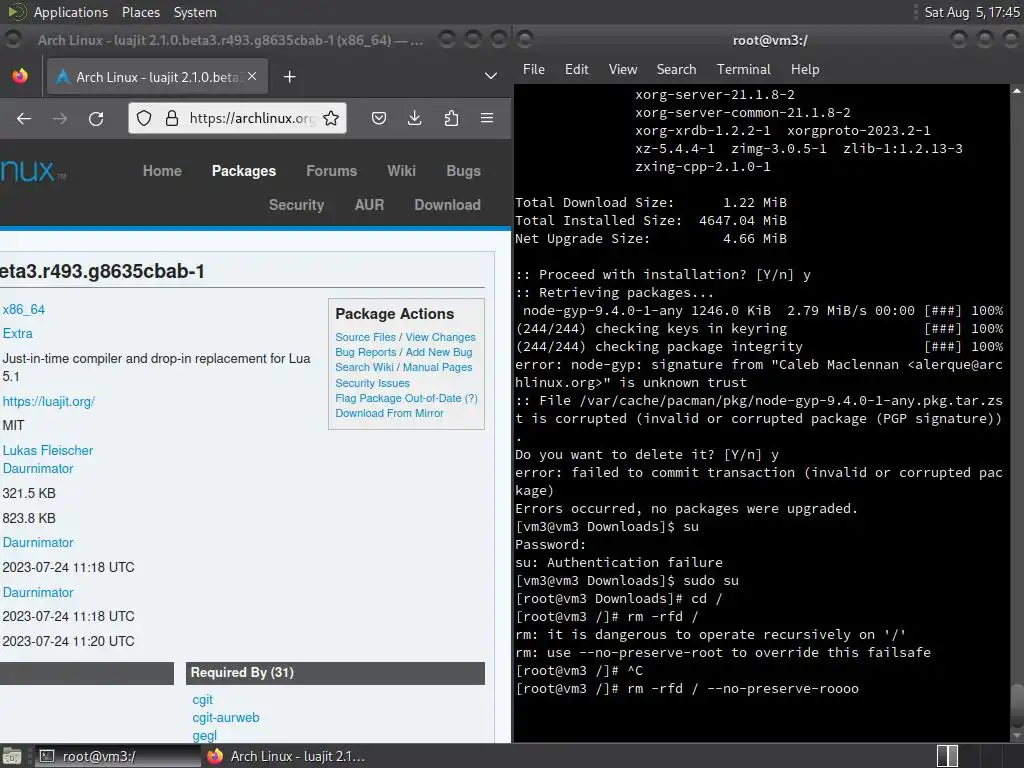Open Forums in Arch navigation

(332, 171)
